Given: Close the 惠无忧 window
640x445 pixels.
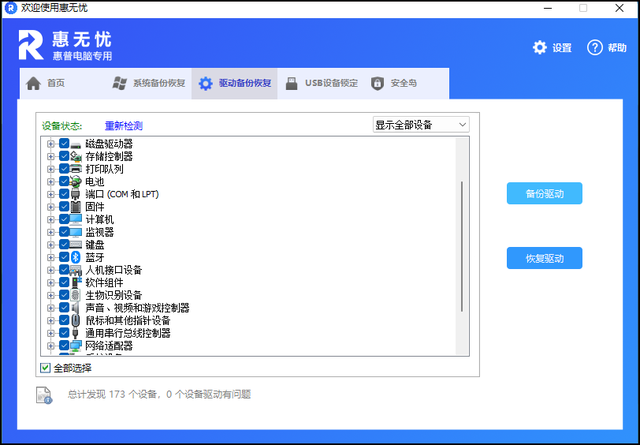Looking at the screenshot, I should click(x=619, y=8).
